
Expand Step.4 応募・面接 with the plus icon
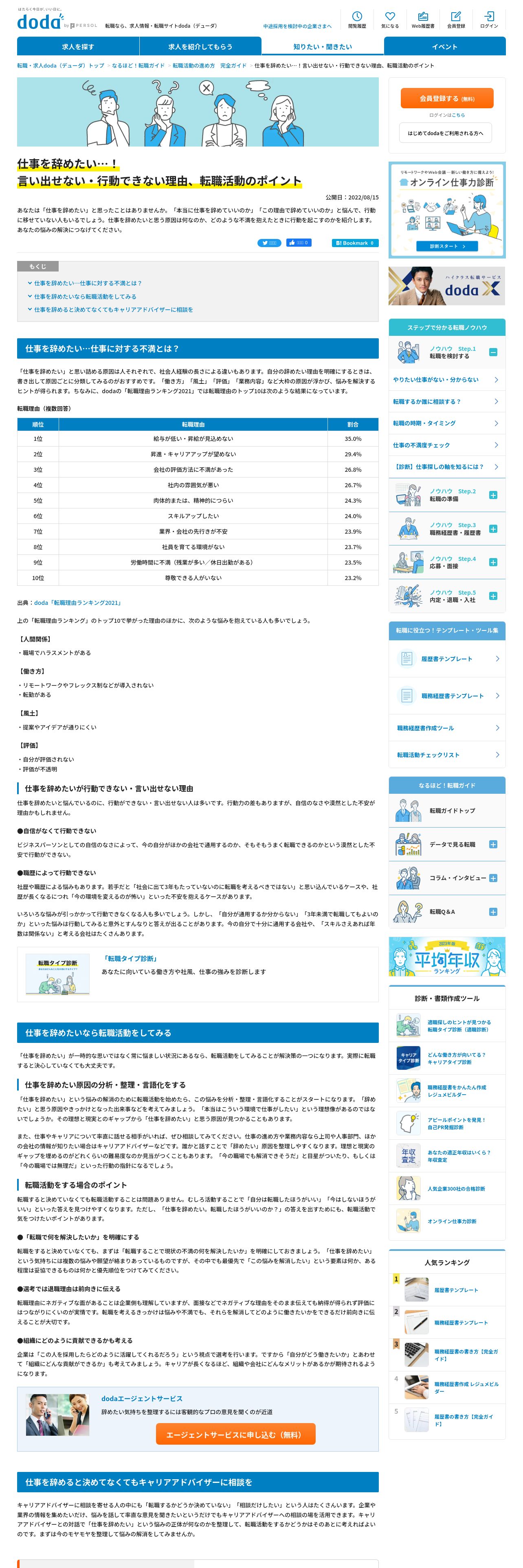[493, 563]
